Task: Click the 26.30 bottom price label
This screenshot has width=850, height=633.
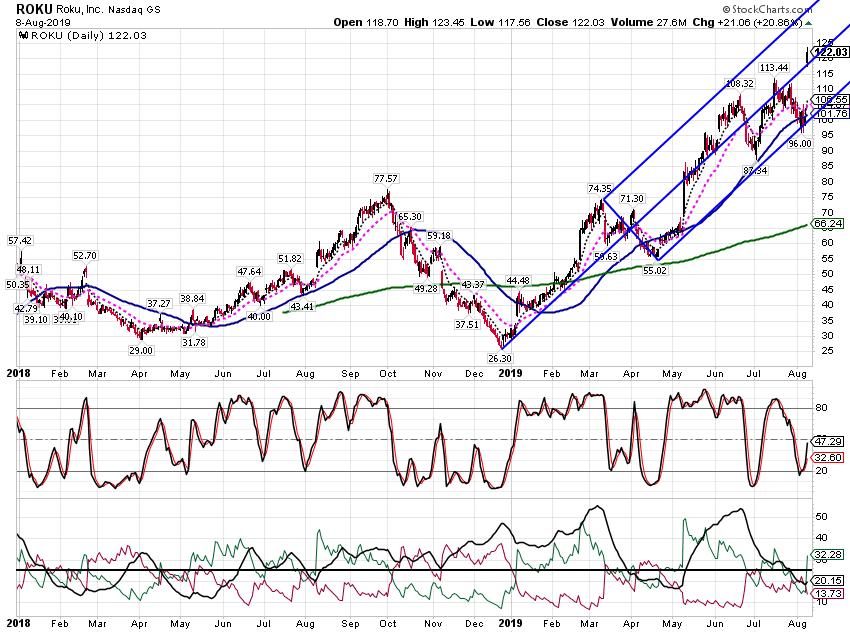Action: [x=500, y=358]
